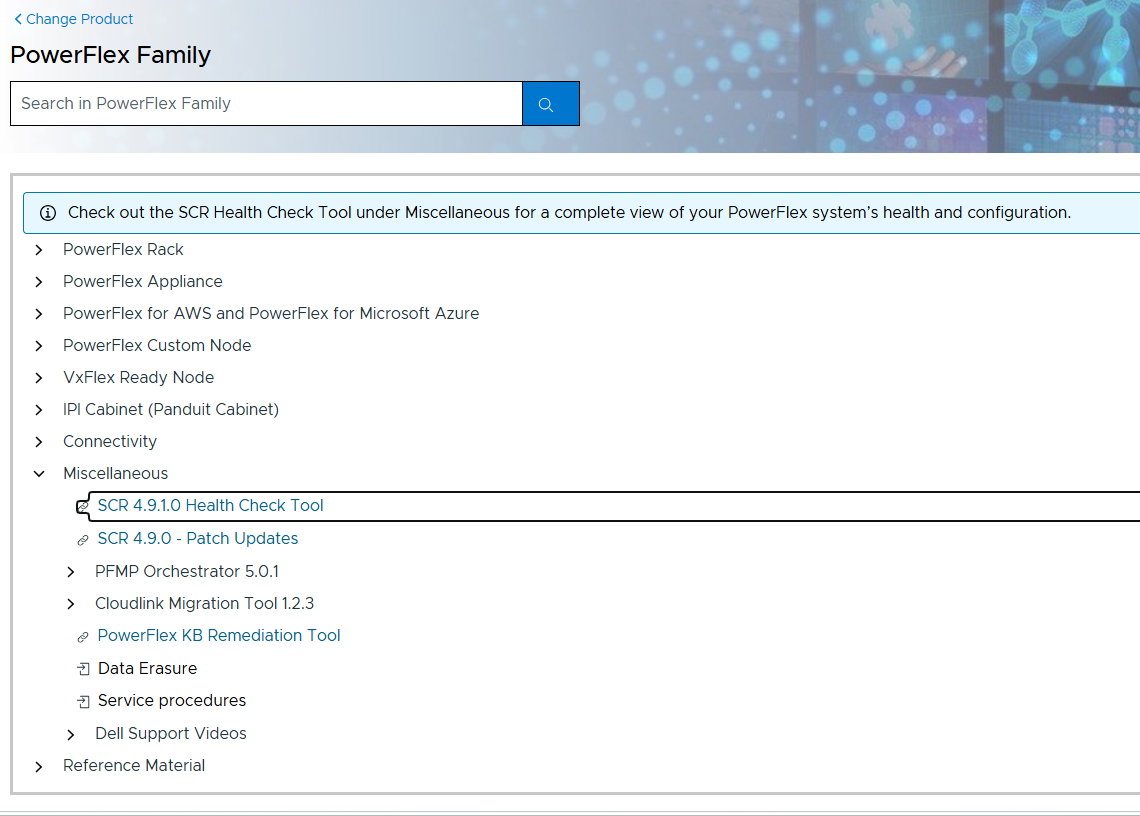
Task: Expand PFMP Orchestrator 5.0.1
Action: pyautogui.click(x=71, y=572)
